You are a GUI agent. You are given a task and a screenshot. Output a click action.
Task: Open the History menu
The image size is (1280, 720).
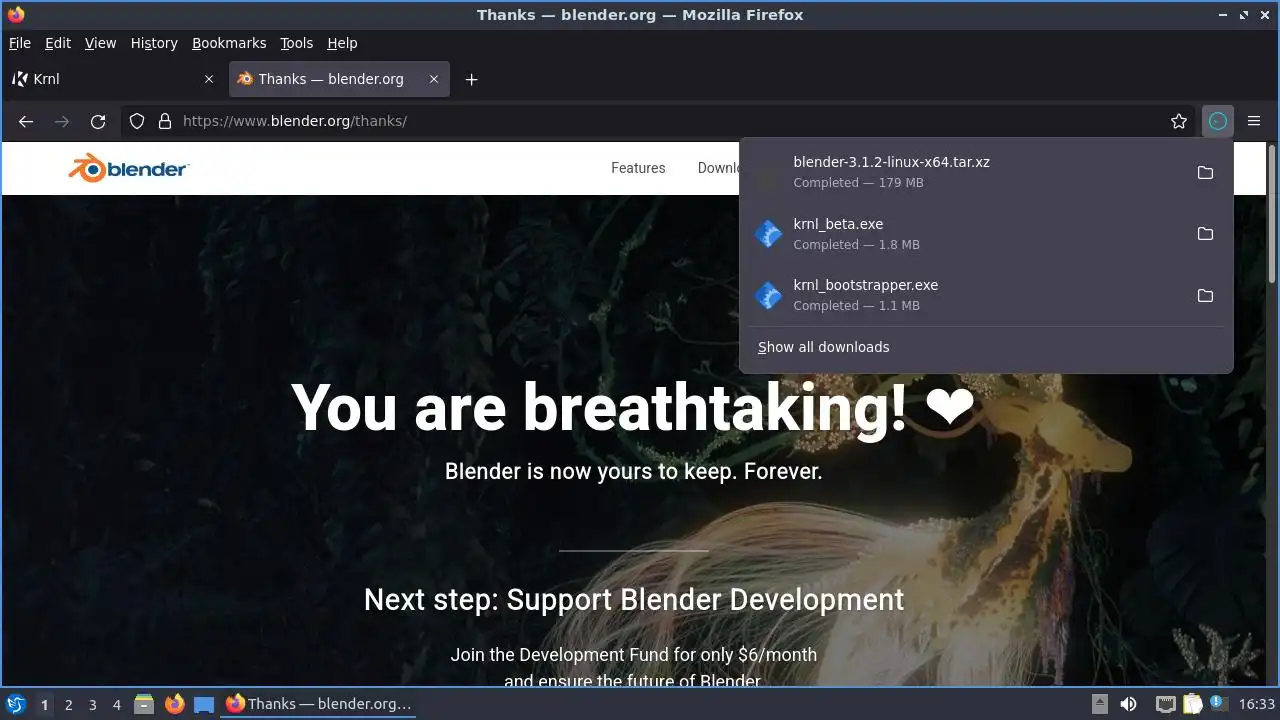[154, 43]
